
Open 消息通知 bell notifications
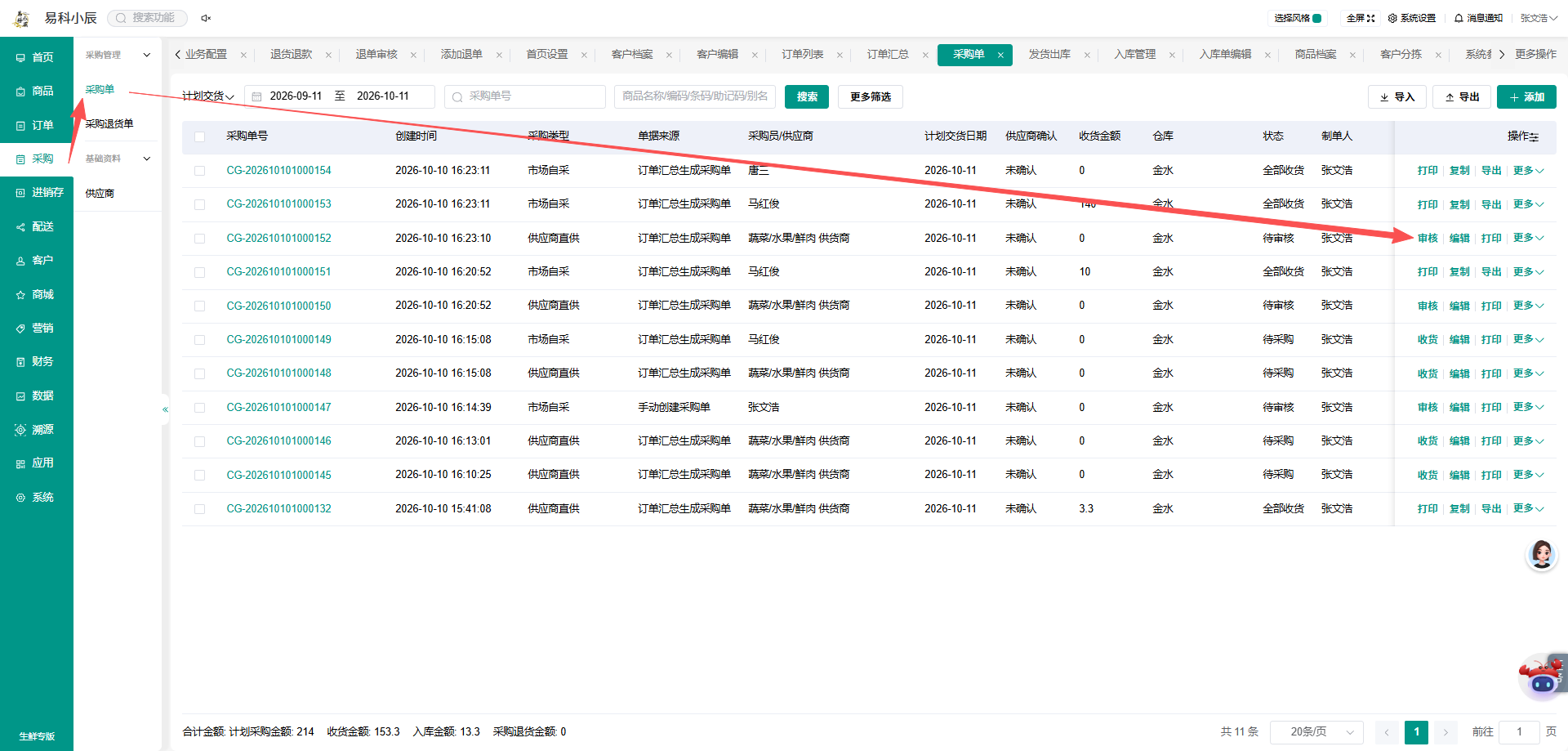(x=1459, y=18)
